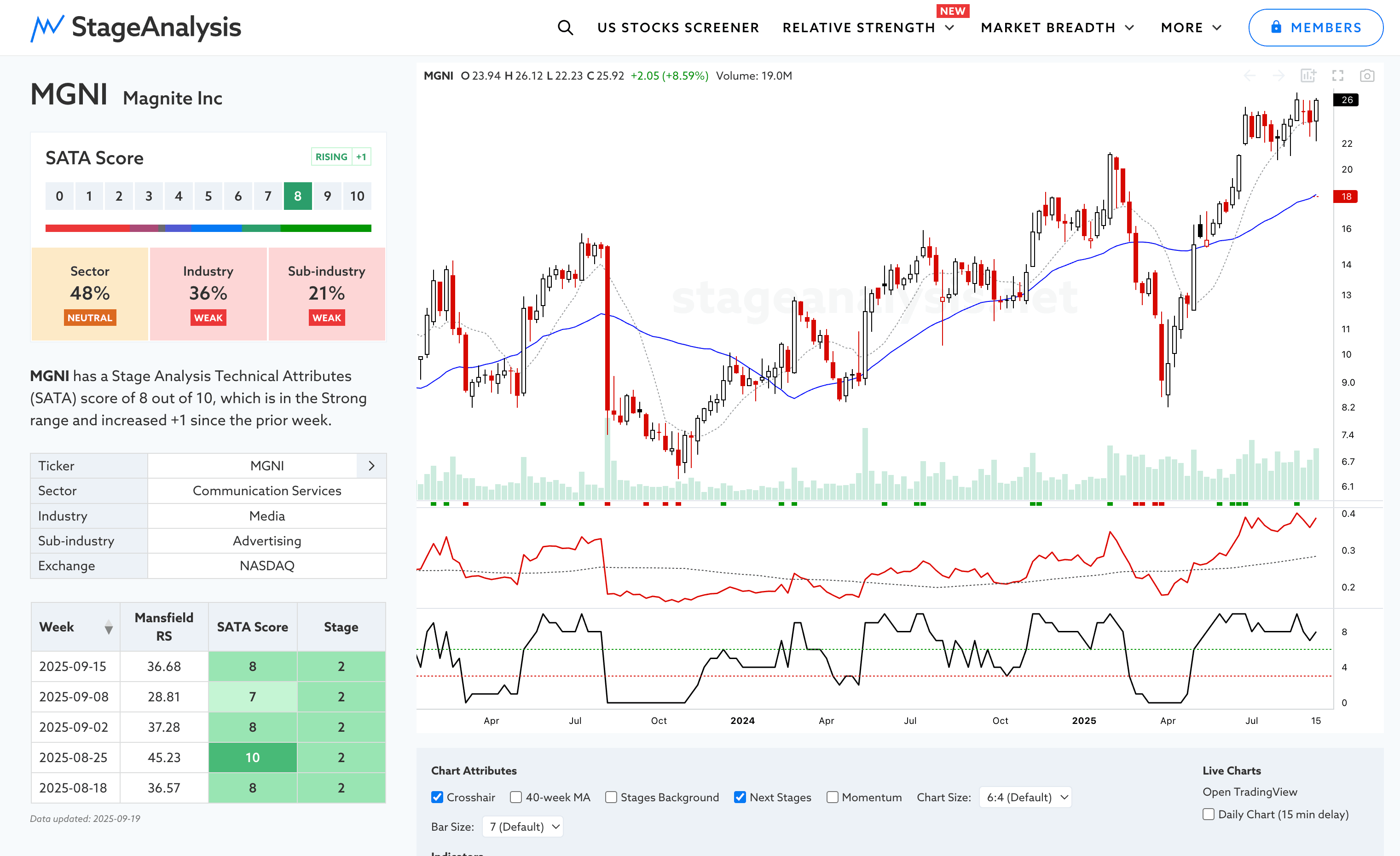This screenshot has height=856, width=1400.
Task: Open the add indicator chart icon
Action: tap(1308, 75)
